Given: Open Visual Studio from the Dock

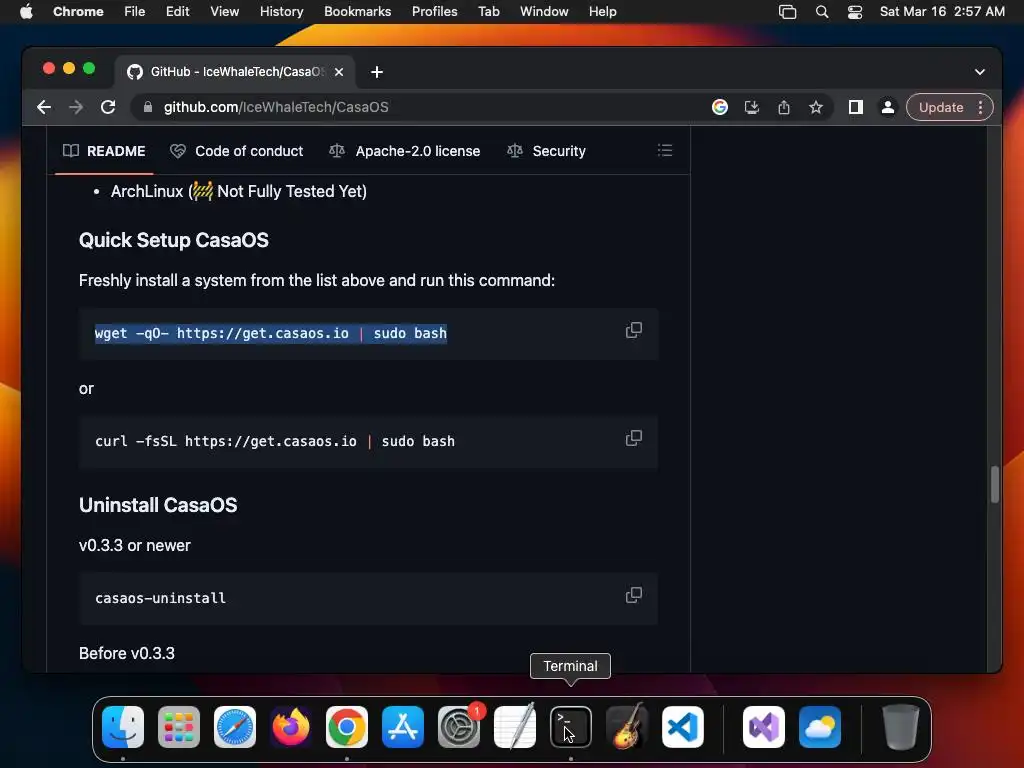Looking at the screenshot, I should tap(764, 727).
